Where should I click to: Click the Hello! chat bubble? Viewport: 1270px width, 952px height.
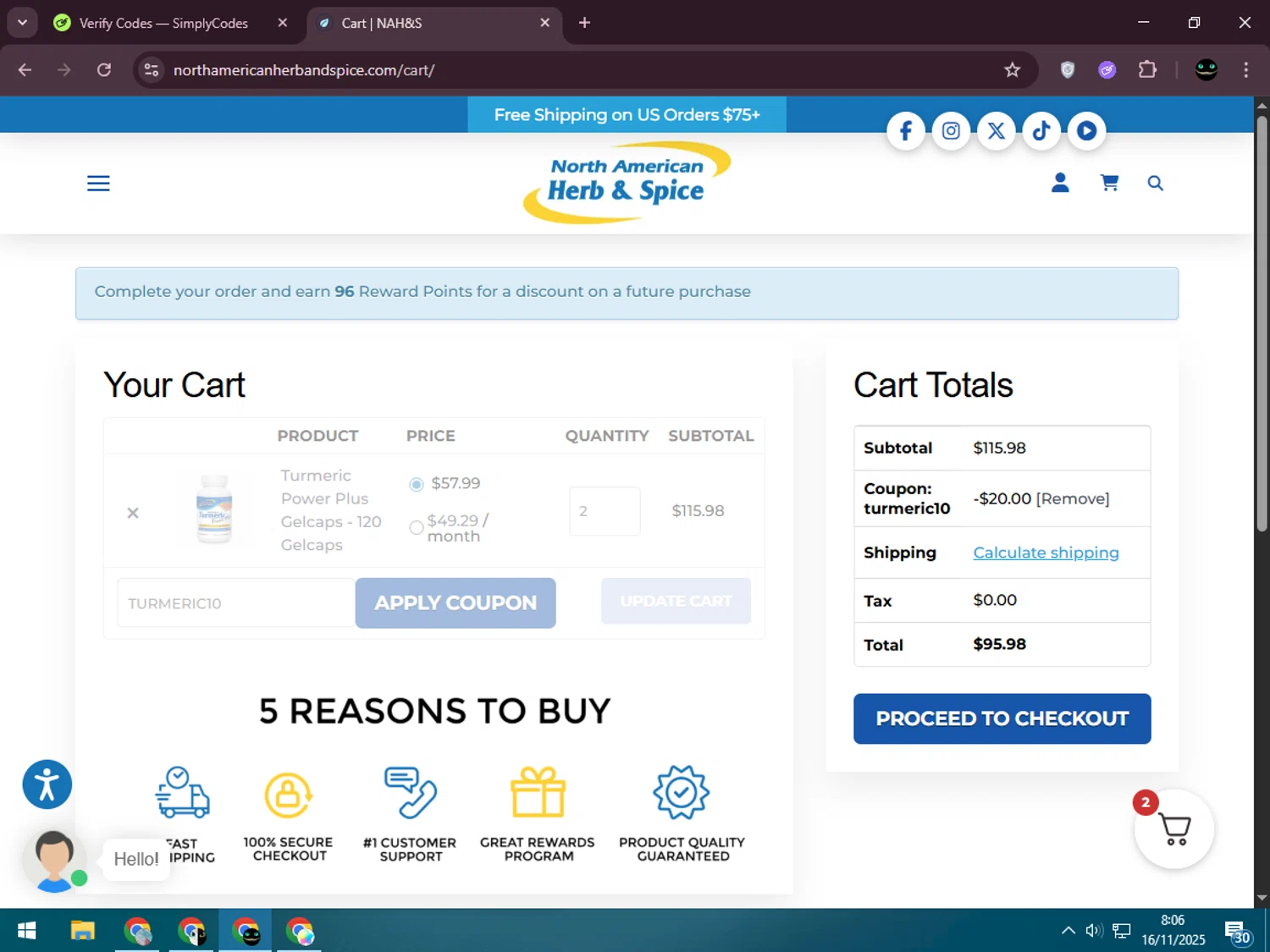tap(136, 859)
